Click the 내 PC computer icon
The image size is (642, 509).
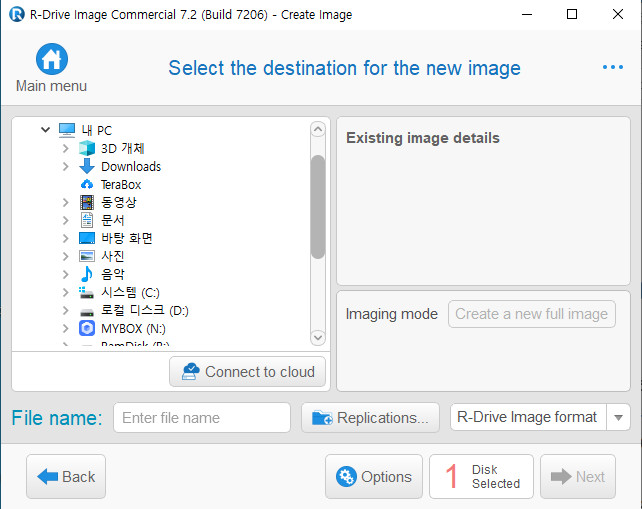pos(67,130)
